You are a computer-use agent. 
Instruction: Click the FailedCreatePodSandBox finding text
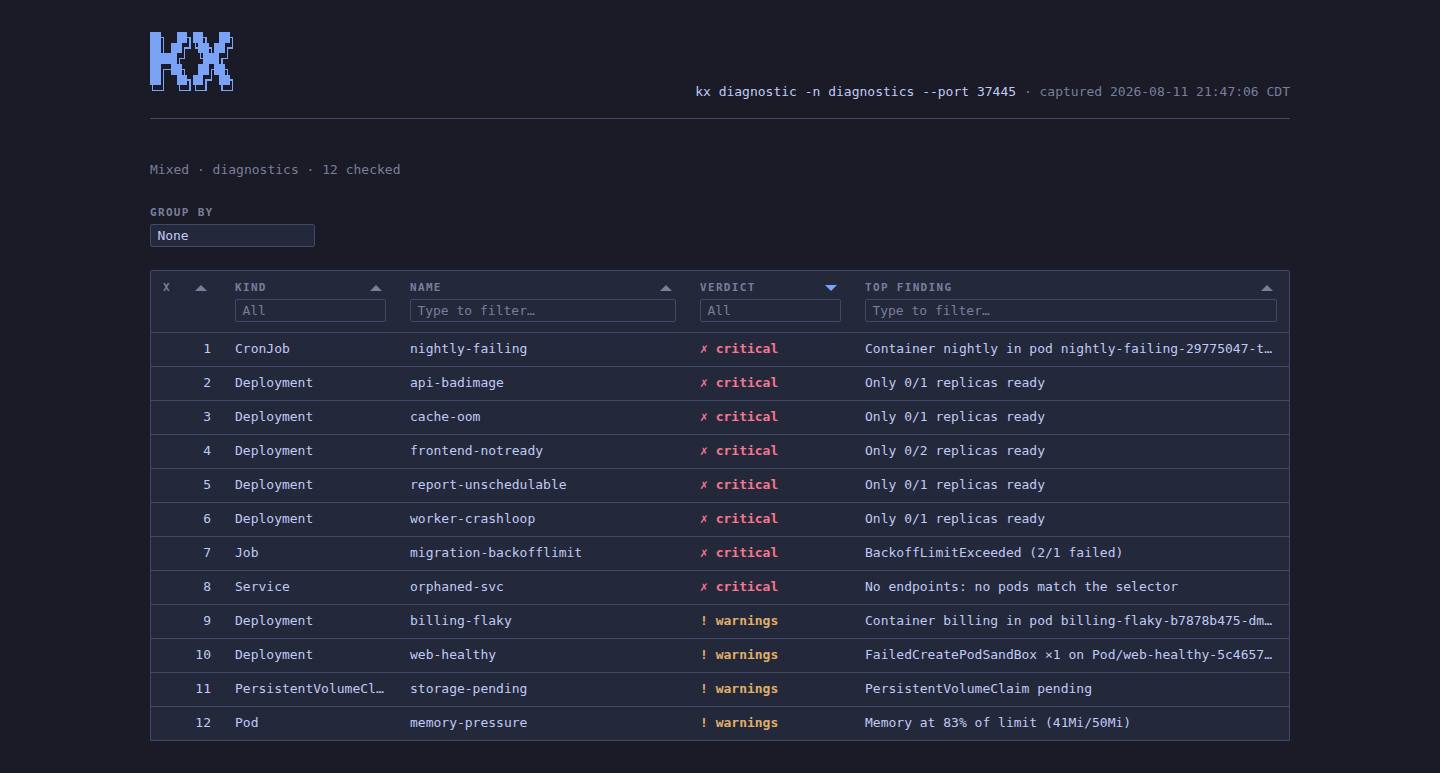tap(1069, 655)
